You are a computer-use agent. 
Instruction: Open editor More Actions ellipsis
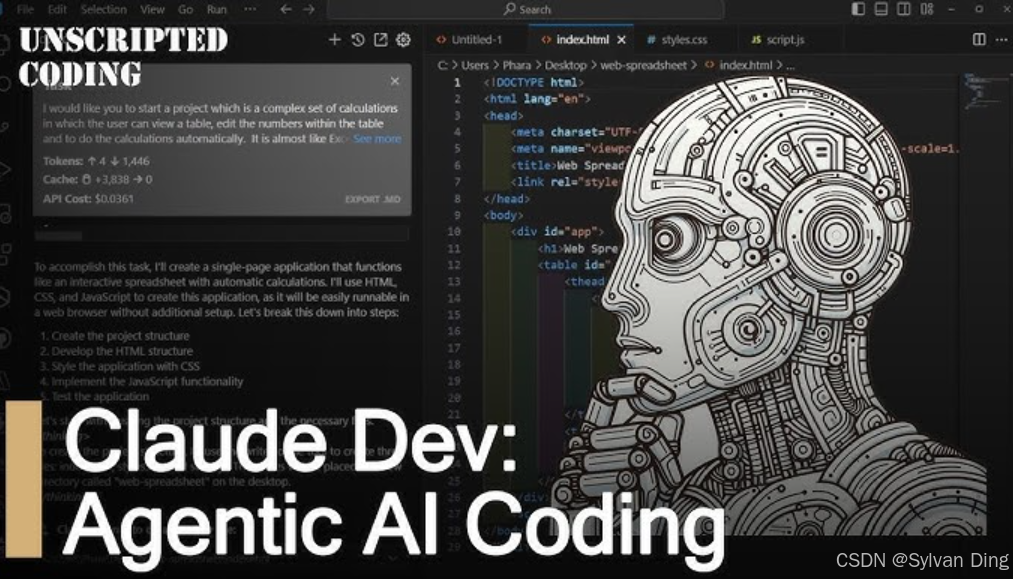pyautogui.click(x=1001, y=39)
